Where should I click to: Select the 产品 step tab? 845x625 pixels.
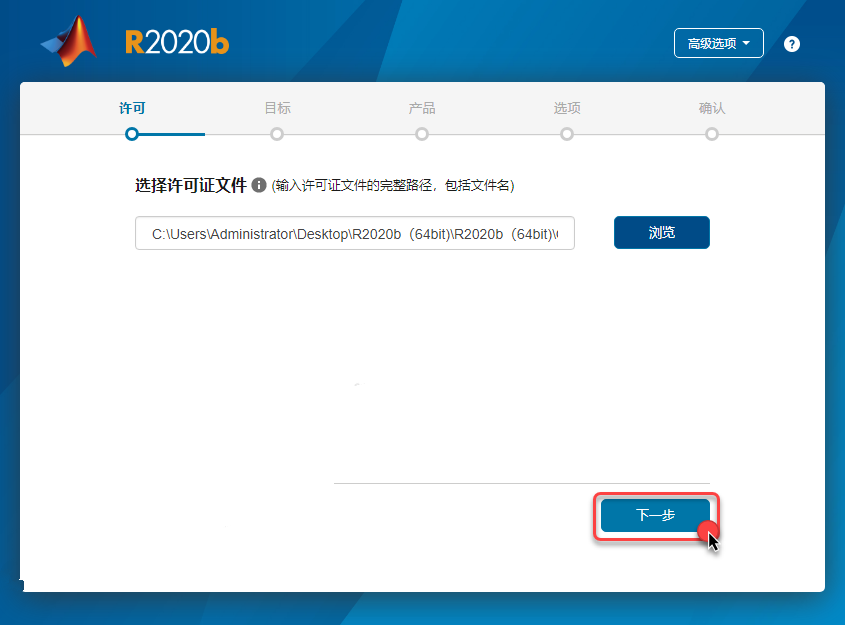point(422,108)
